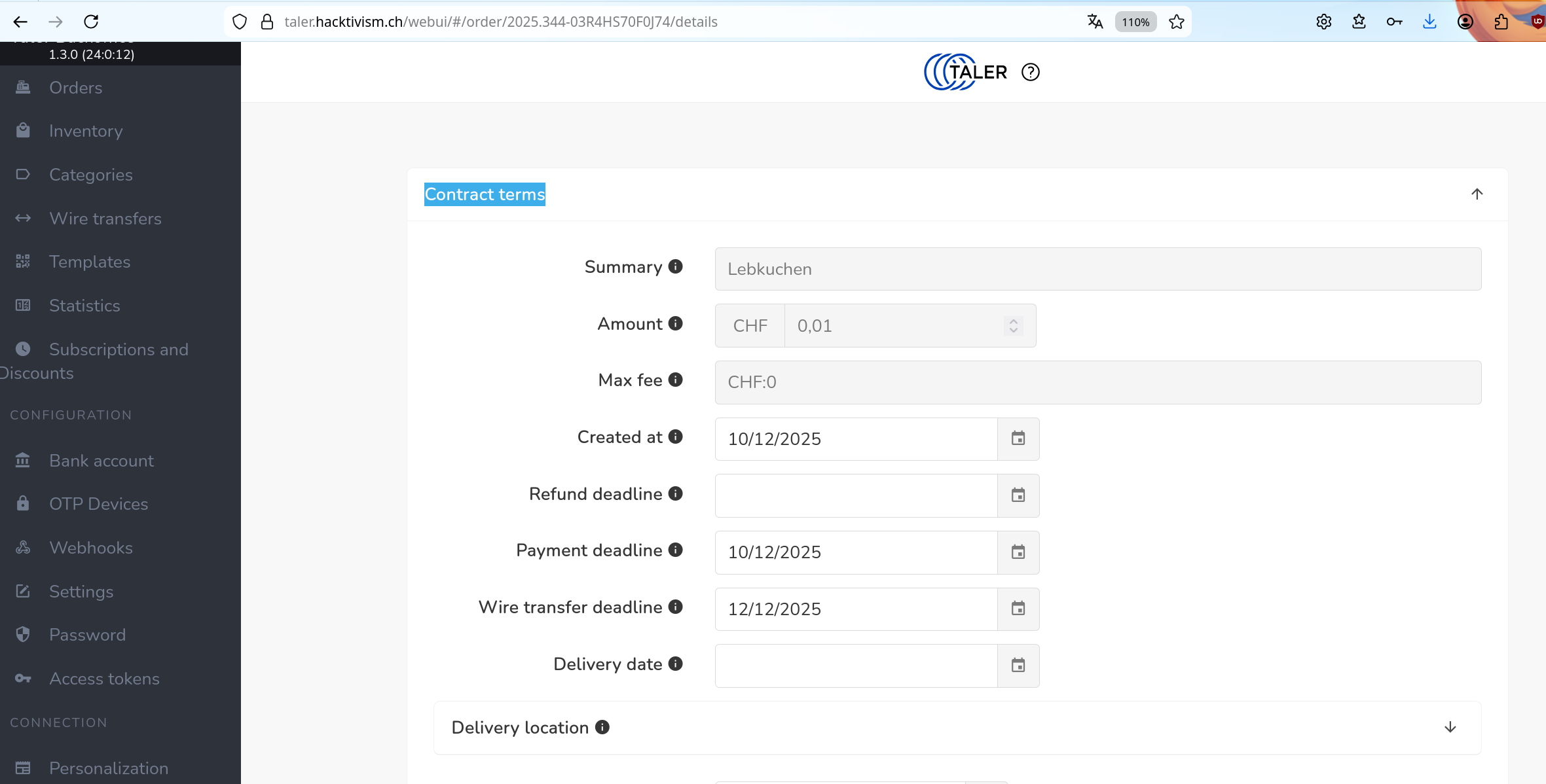Open calendar picker for Wire transfer deadline
Screen dimensions: 1546x784
(x=1018, y=609)
